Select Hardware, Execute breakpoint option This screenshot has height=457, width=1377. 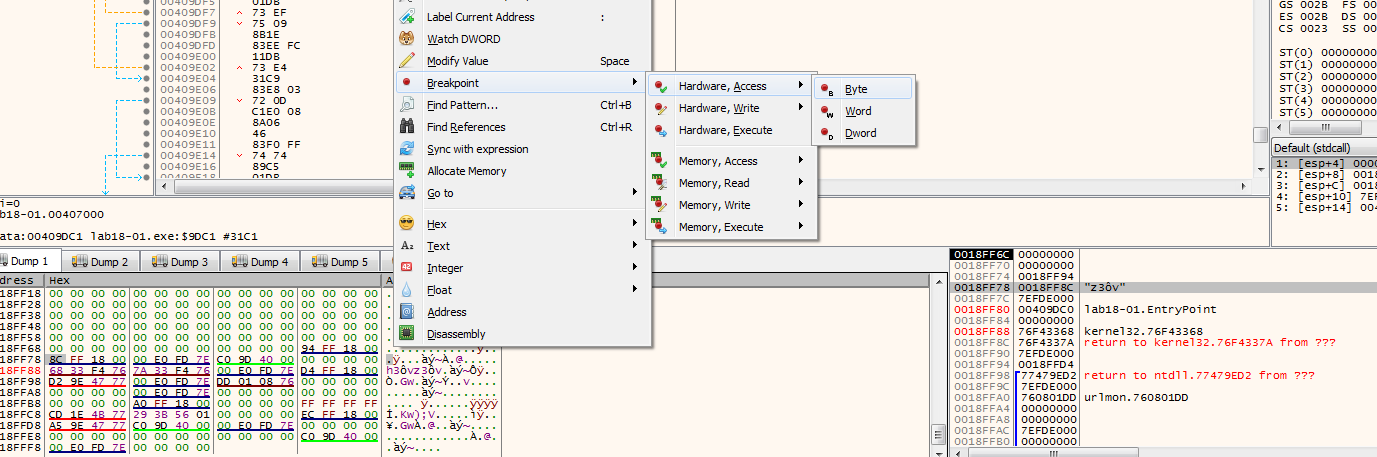pyautogui.click(x=731, y=130)
